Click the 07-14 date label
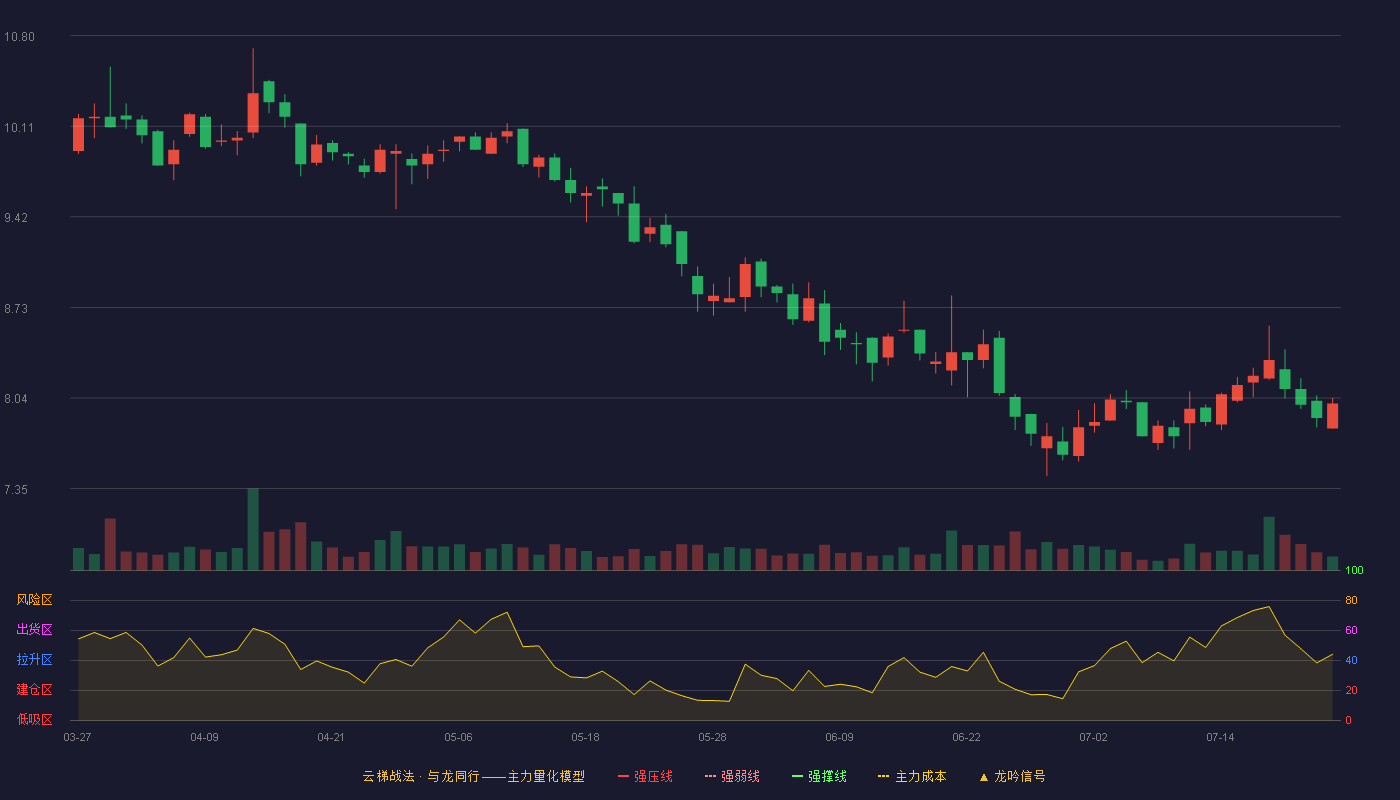Viewport: 1400px width, 800px height. (x=1220, y=737)
